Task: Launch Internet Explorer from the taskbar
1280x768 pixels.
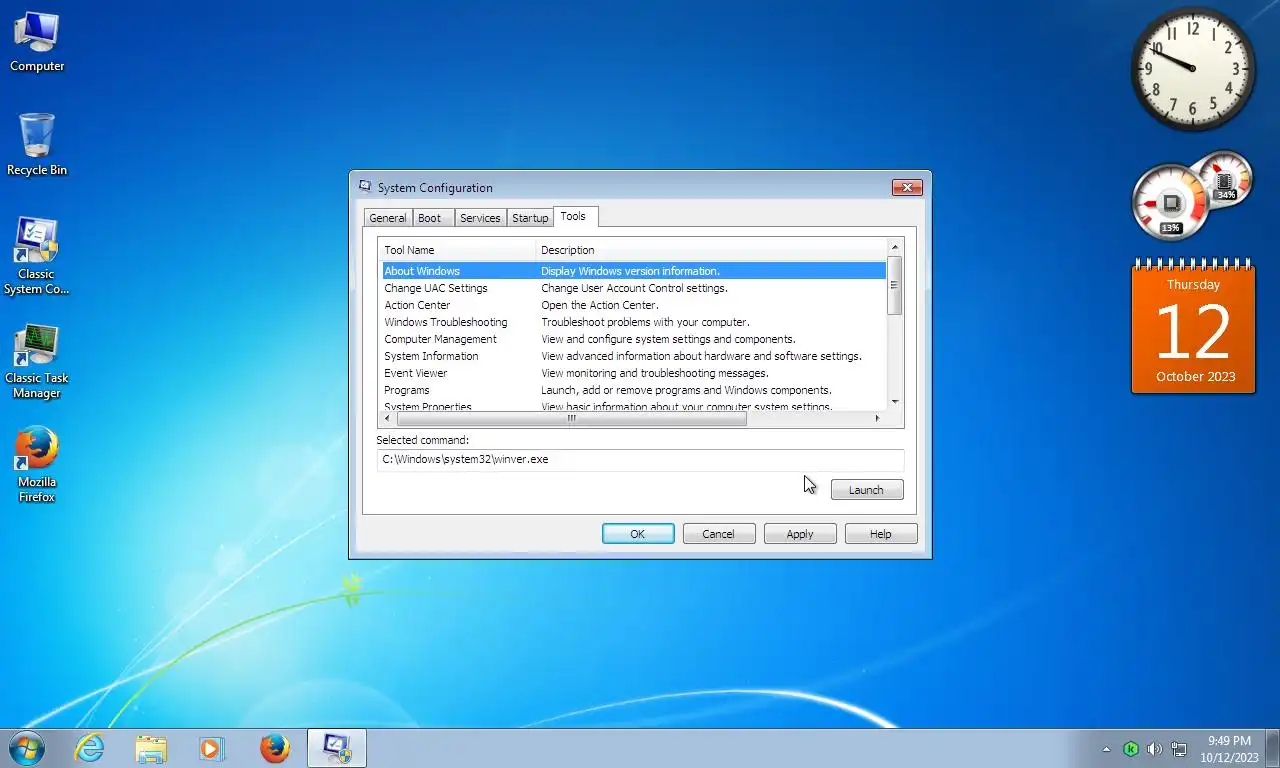Action: coord(90,748)
